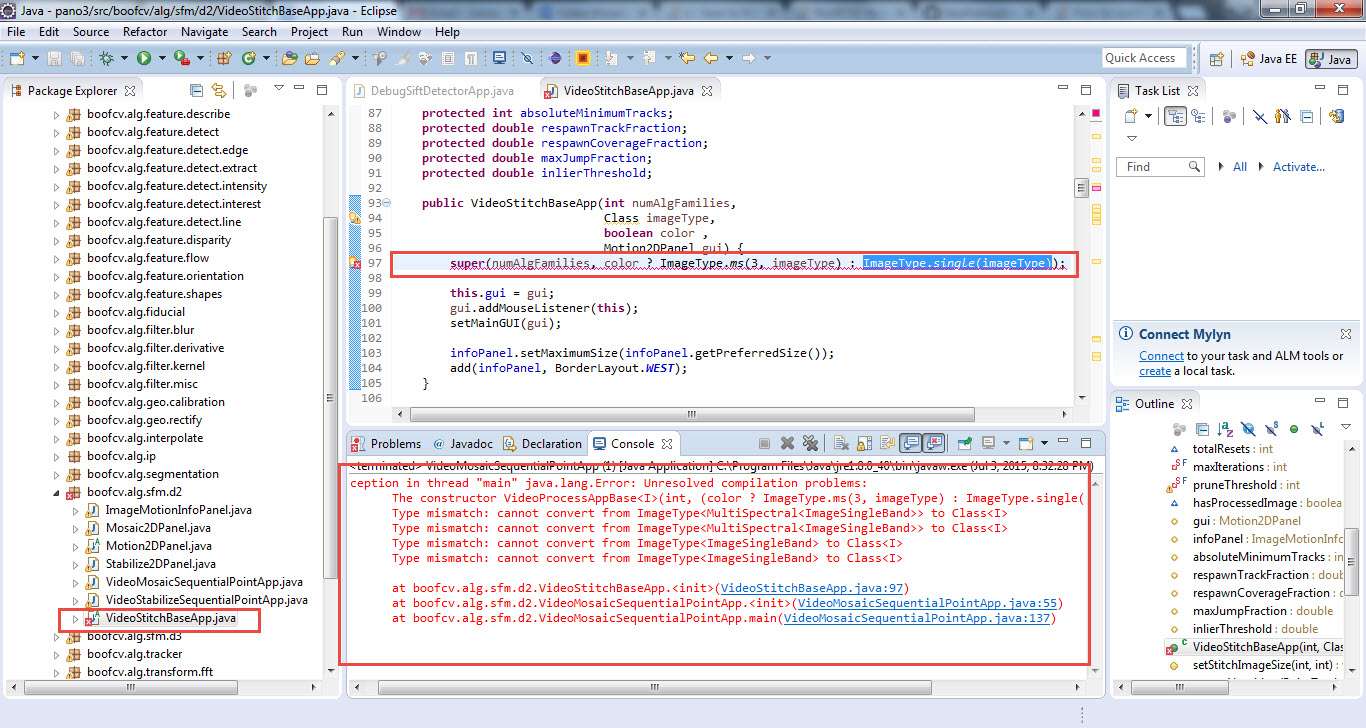Click Remove All Terminated Launches in Console
1366x728 pixels.
tap(810, 443)
